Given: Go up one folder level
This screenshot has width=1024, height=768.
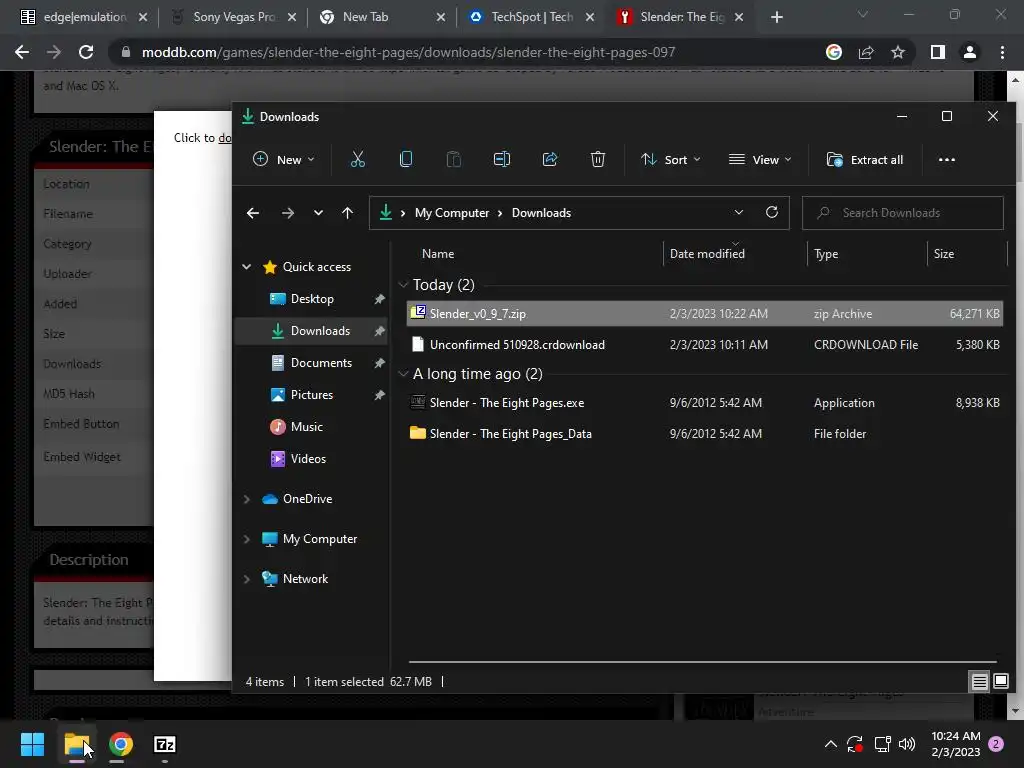Looking at the screenshot, I should point(347,213).
